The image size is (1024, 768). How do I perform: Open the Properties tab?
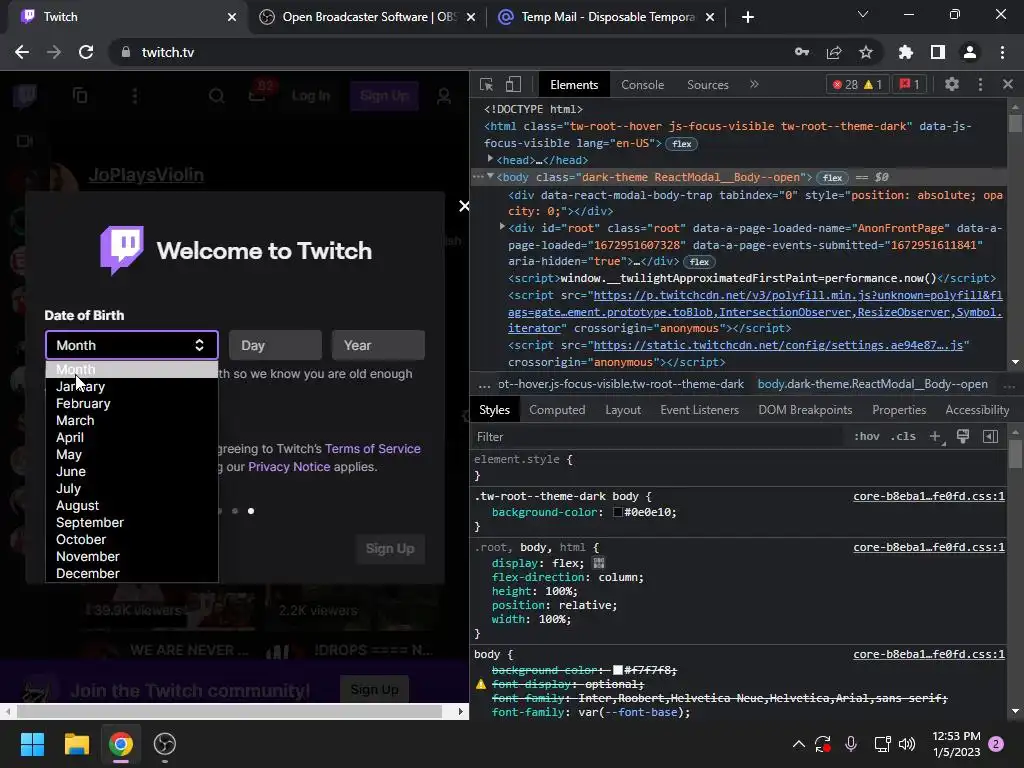tap(899, 410)
